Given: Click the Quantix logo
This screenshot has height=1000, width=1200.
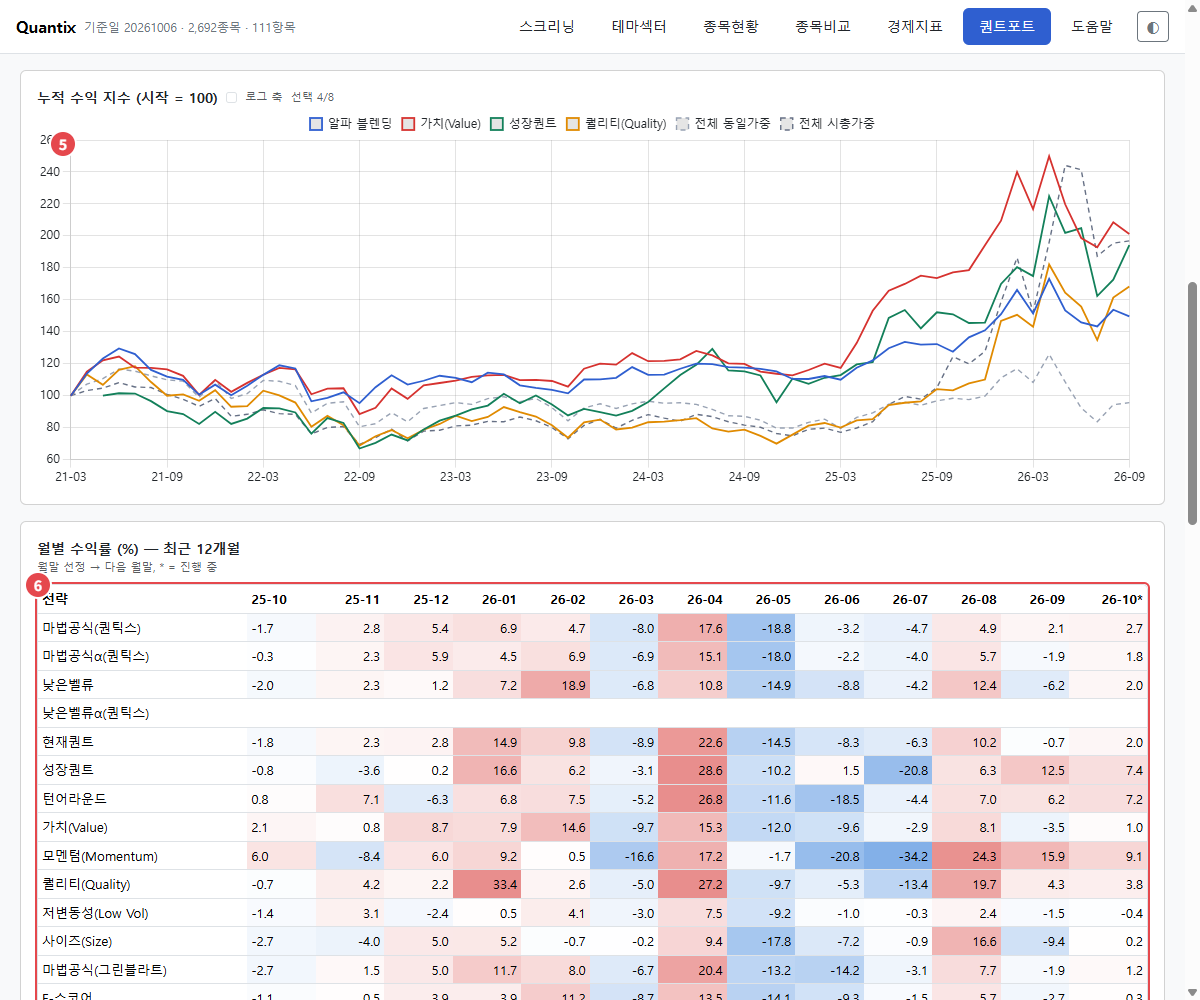Looking at the screenshot, I should [46, 27].
